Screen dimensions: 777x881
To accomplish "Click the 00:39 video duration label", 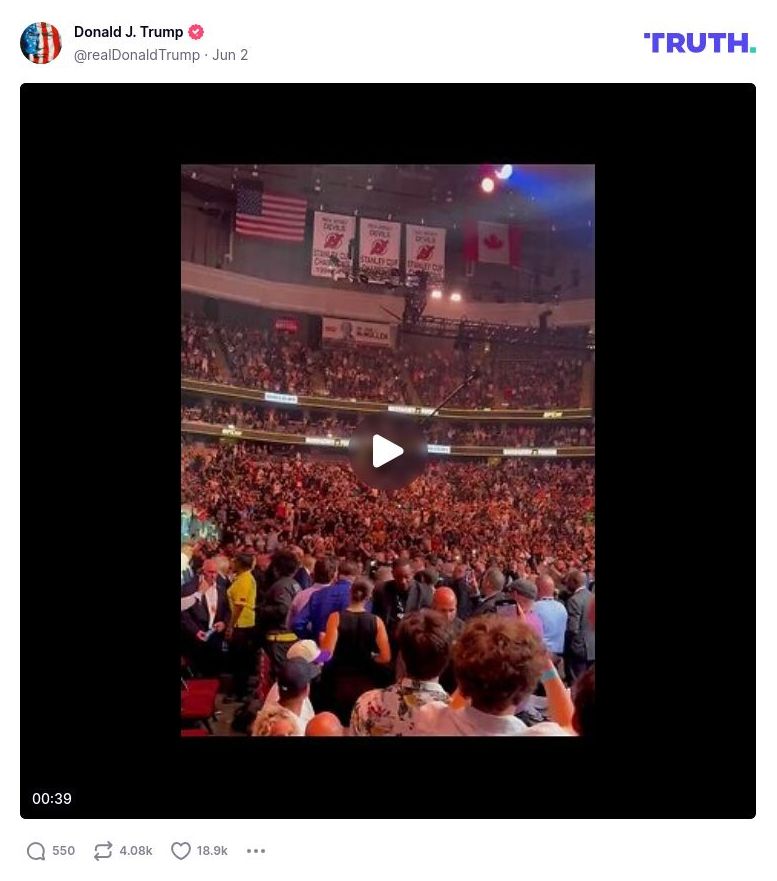I will coord(52,798).
